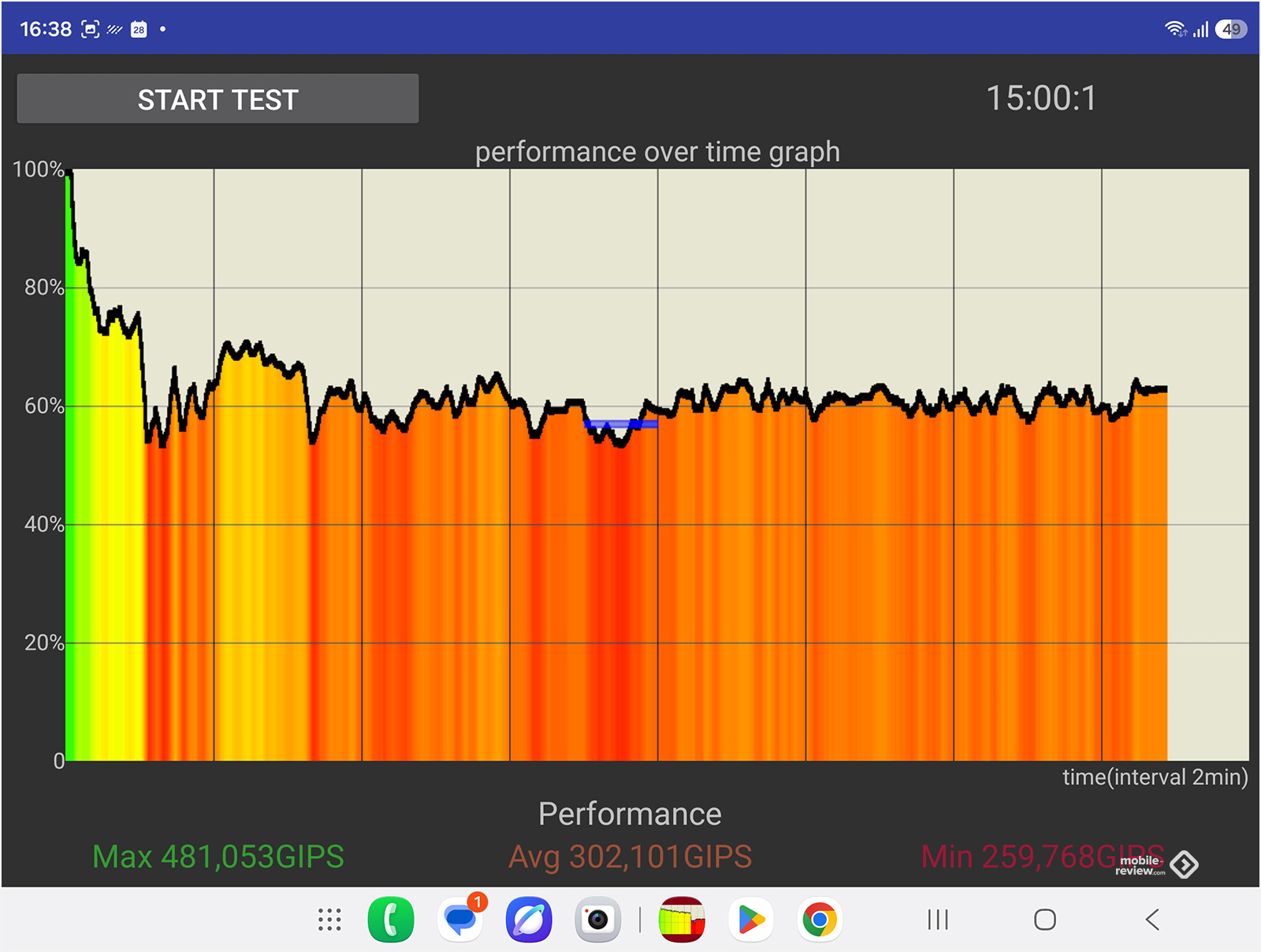Tap the blue marker on graph
The image size is (1261, 952).
coord(621,424)
